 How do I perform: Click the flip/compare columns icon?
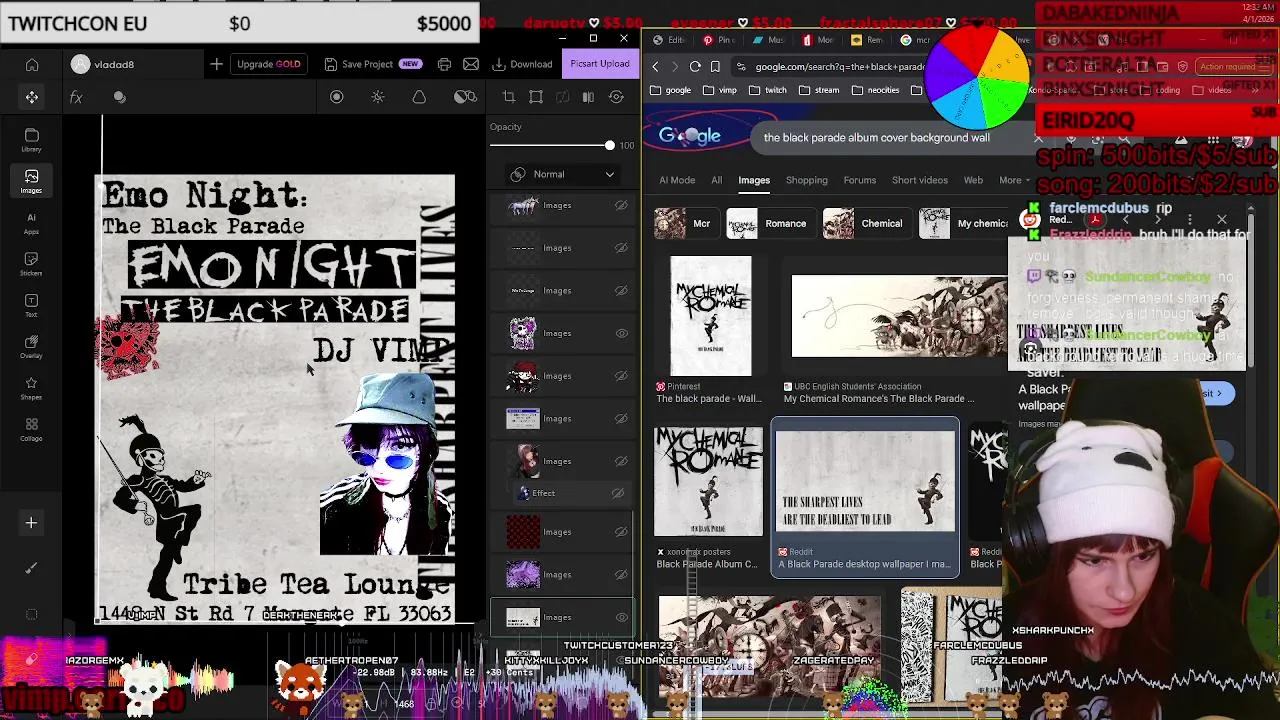(588, 97)
